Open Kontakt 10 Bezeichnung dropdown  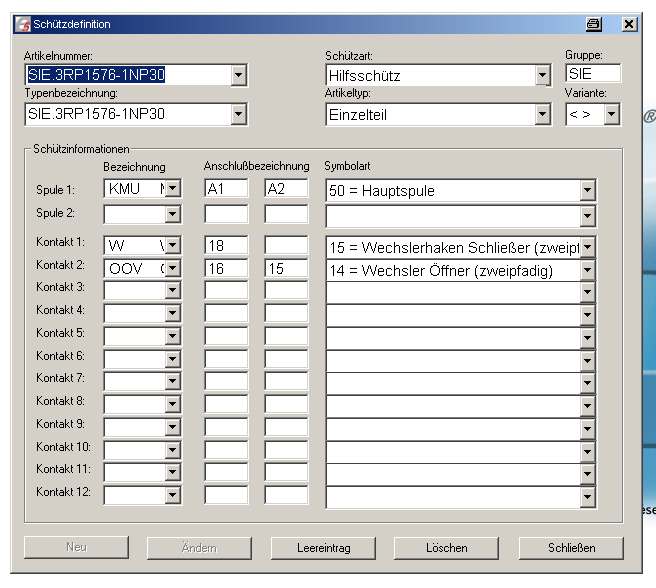[173, 450]
